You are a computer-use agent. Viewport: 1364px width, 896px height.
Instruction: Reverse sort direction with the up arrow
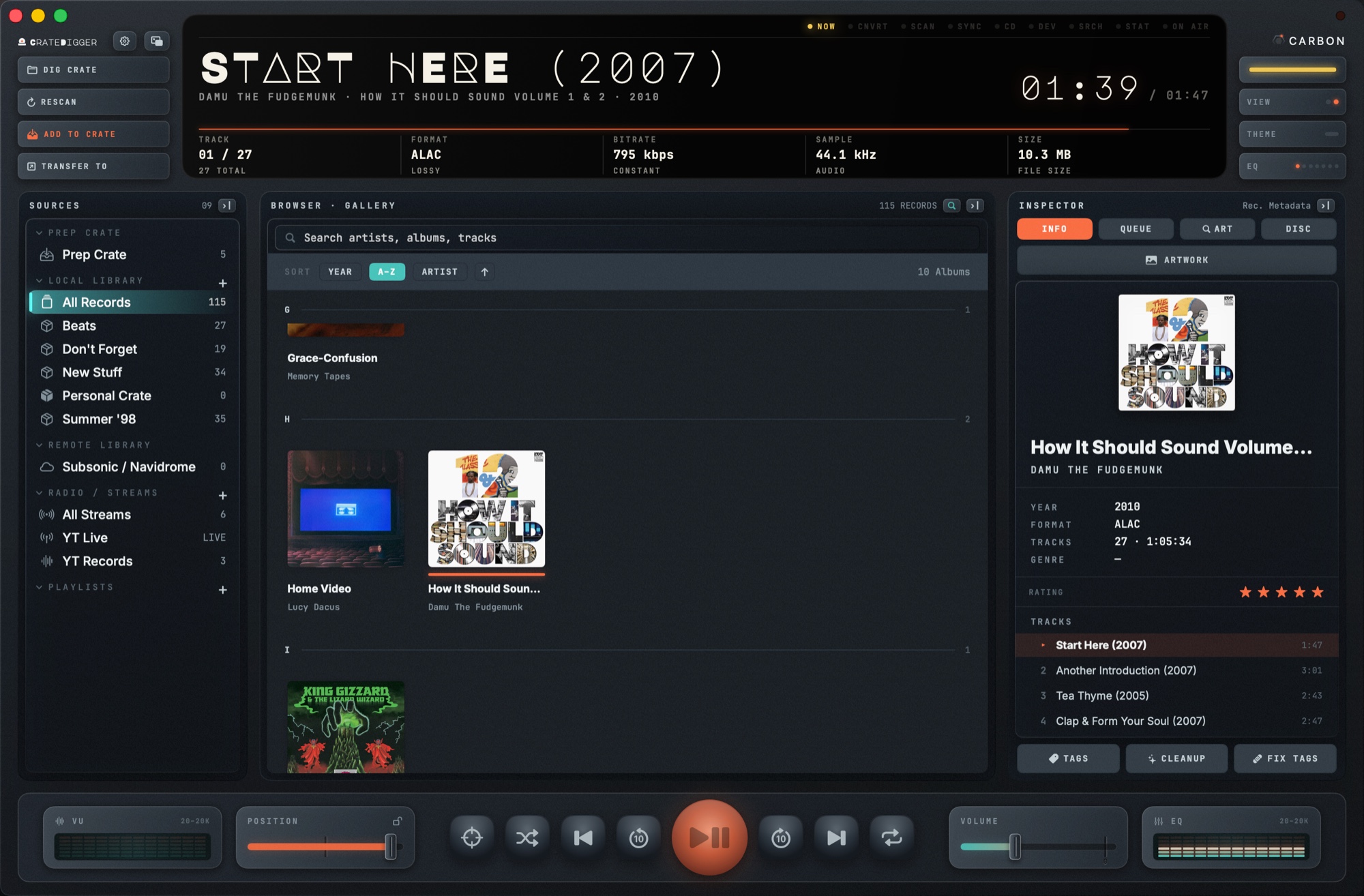485,271
